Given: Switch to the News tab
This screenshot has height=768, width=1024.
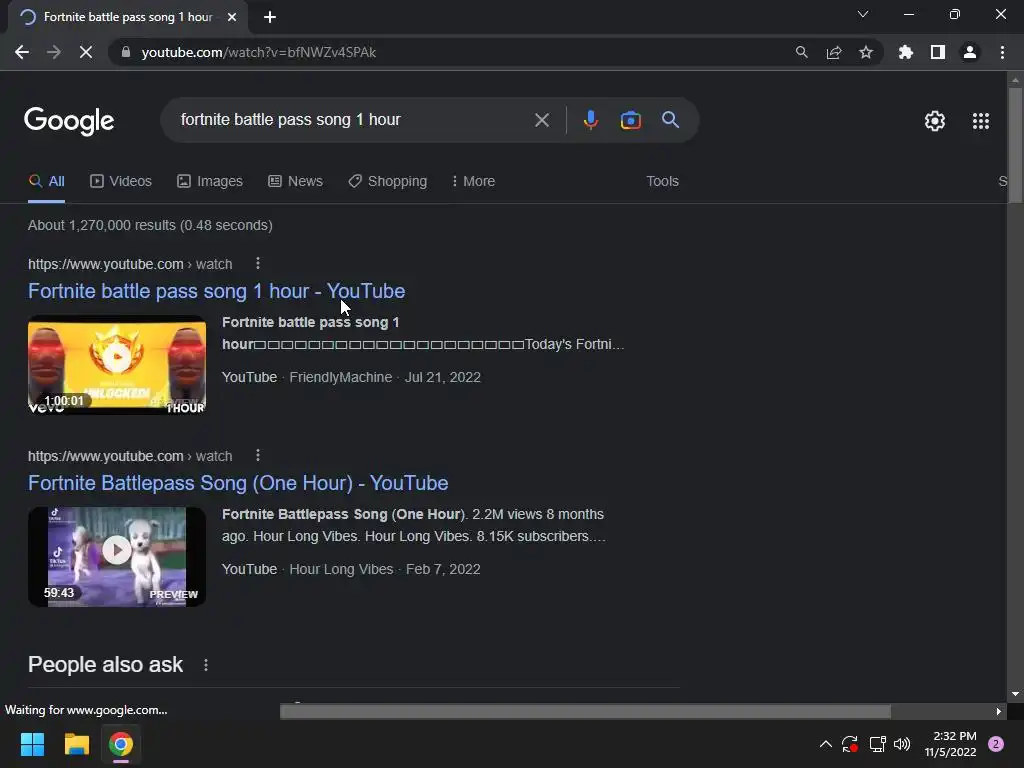Looking at the screenshot, I should click(295, 182).
